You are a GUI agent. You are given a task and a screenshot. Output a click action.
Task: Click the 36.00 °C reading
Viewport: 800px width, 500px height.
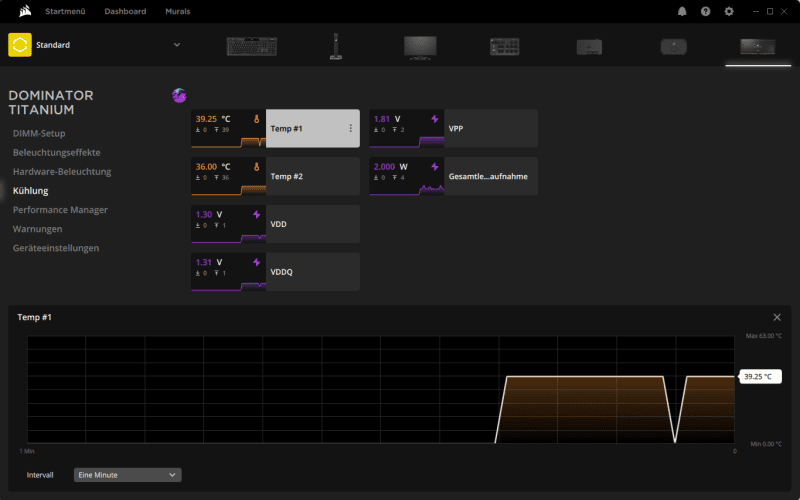pyautogui.click(x=213, y=167)
